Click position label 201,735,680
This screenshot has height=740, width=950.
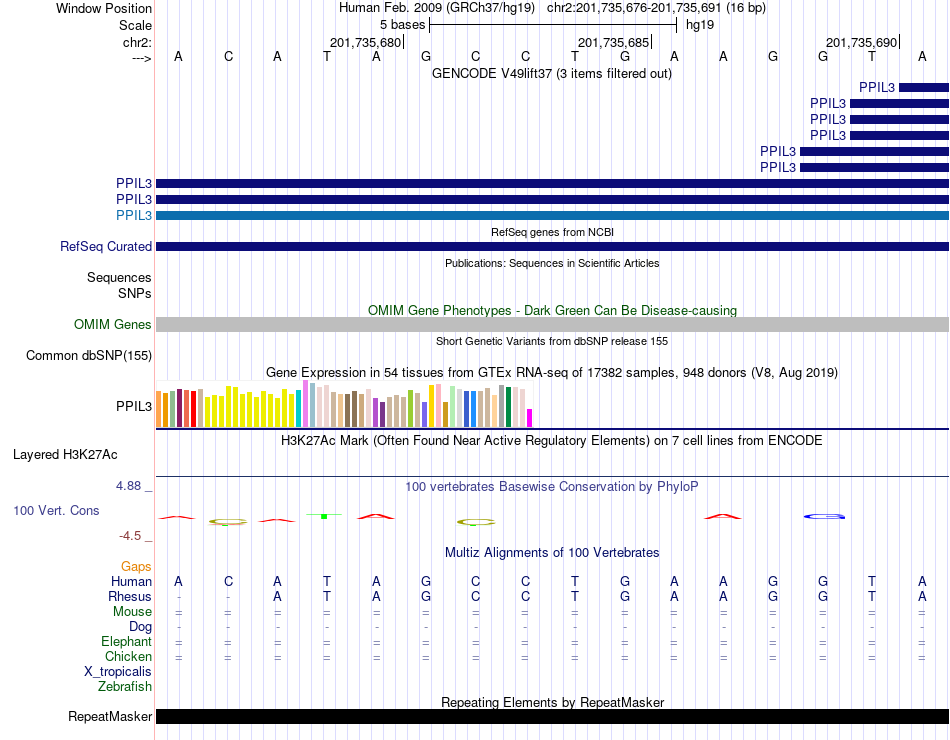pyautogui.click(x=365, y=42)
